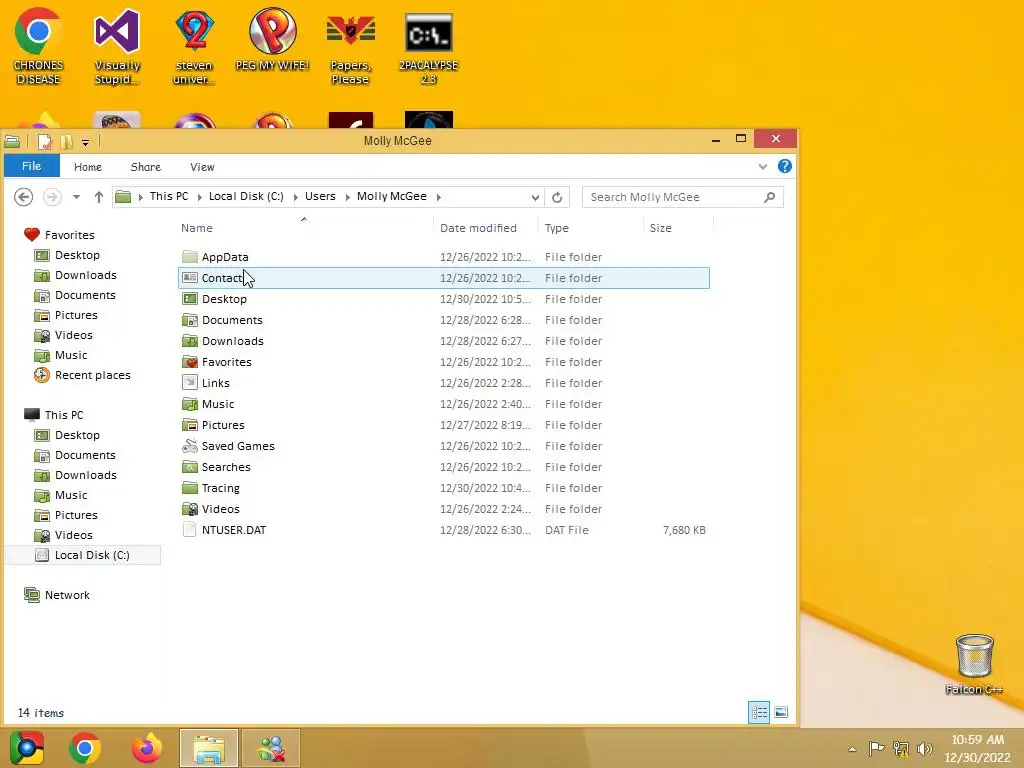Click Local Disk (C:) breadcrumb

click(246, 196)
